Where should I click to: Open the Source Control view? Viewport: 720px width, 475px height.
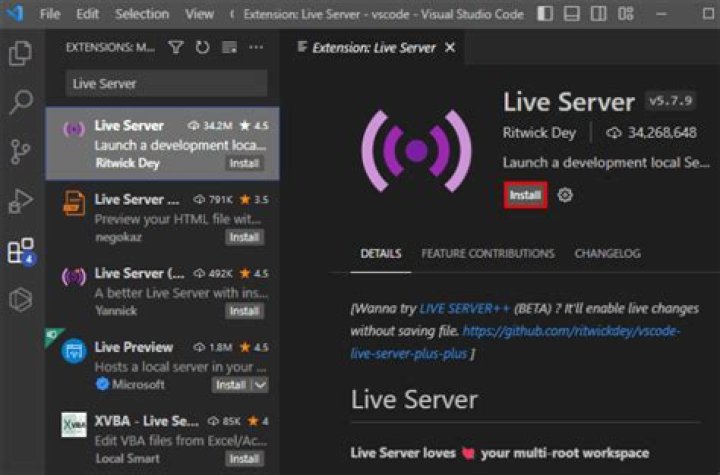click(20, 152)
